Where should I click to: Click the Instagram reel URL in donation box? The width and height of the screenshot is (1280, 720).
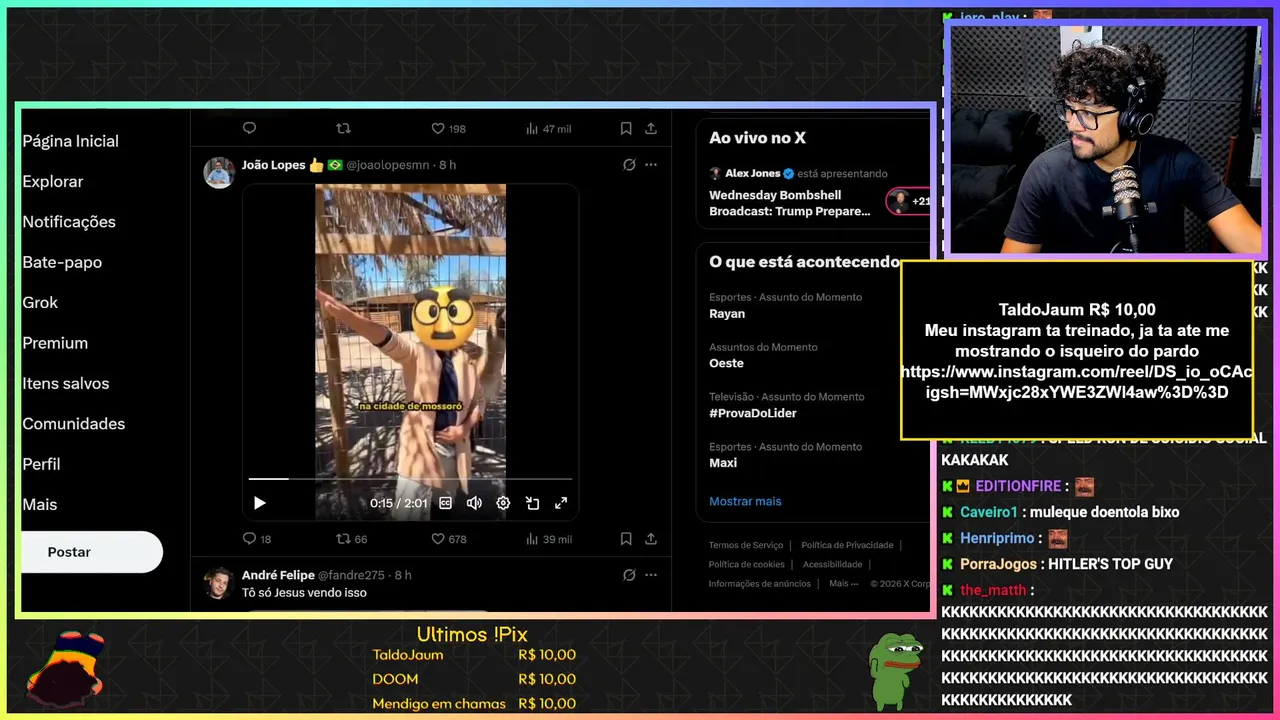1077,382
